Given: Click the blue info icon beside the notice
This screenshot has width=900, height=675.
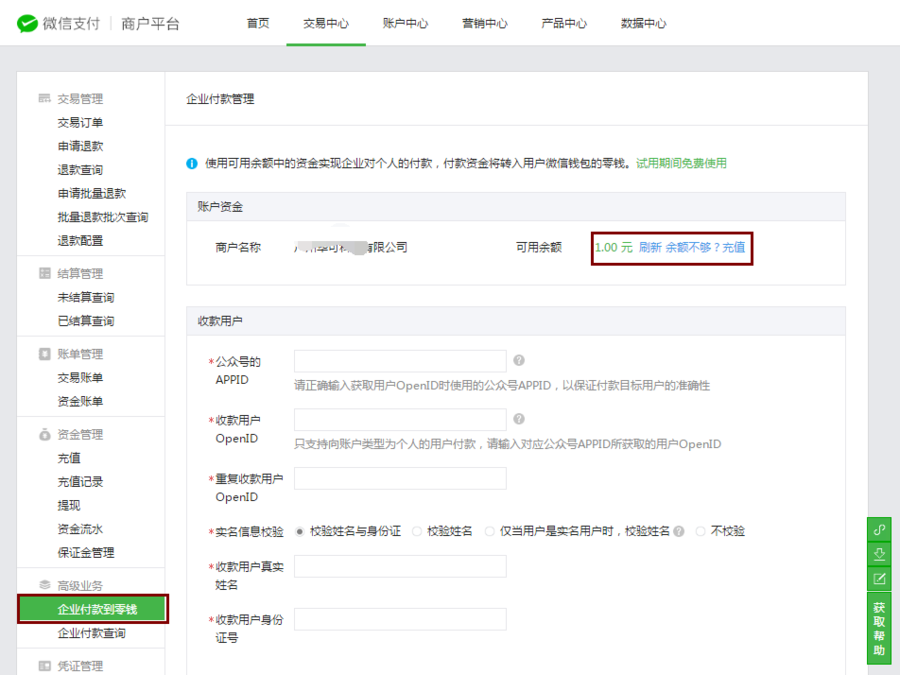Looking at the screenshot, I should (x=192, y=164).
